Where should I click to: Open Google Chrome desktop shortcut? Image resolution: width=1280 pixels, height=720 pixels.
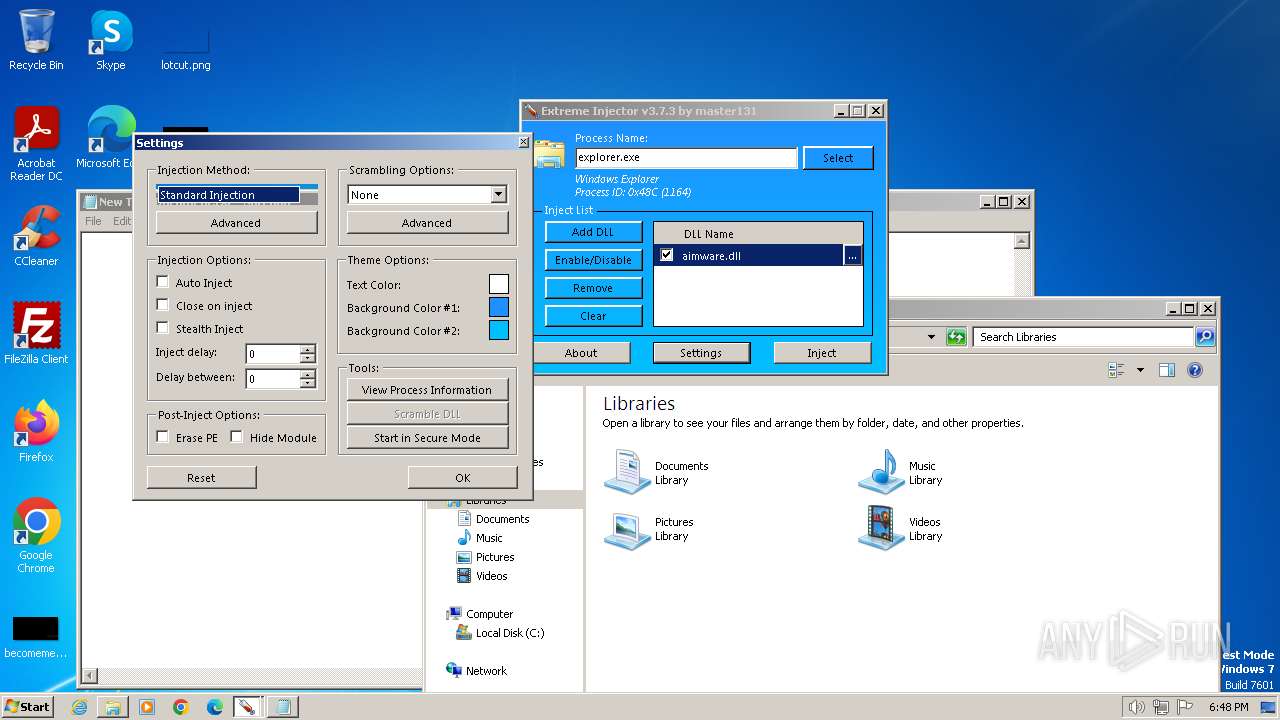coord(36,536)
